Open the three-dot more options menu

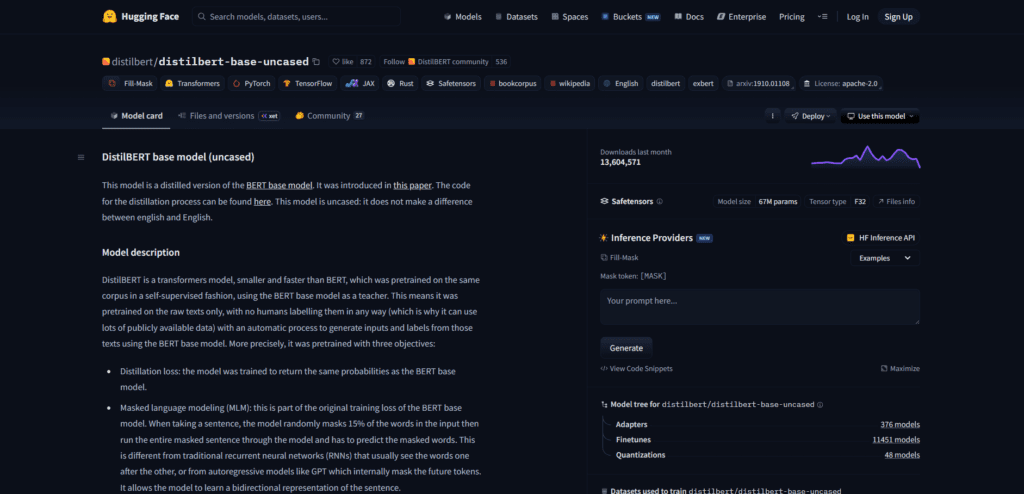pyautogui.click(x=773, y=116)
